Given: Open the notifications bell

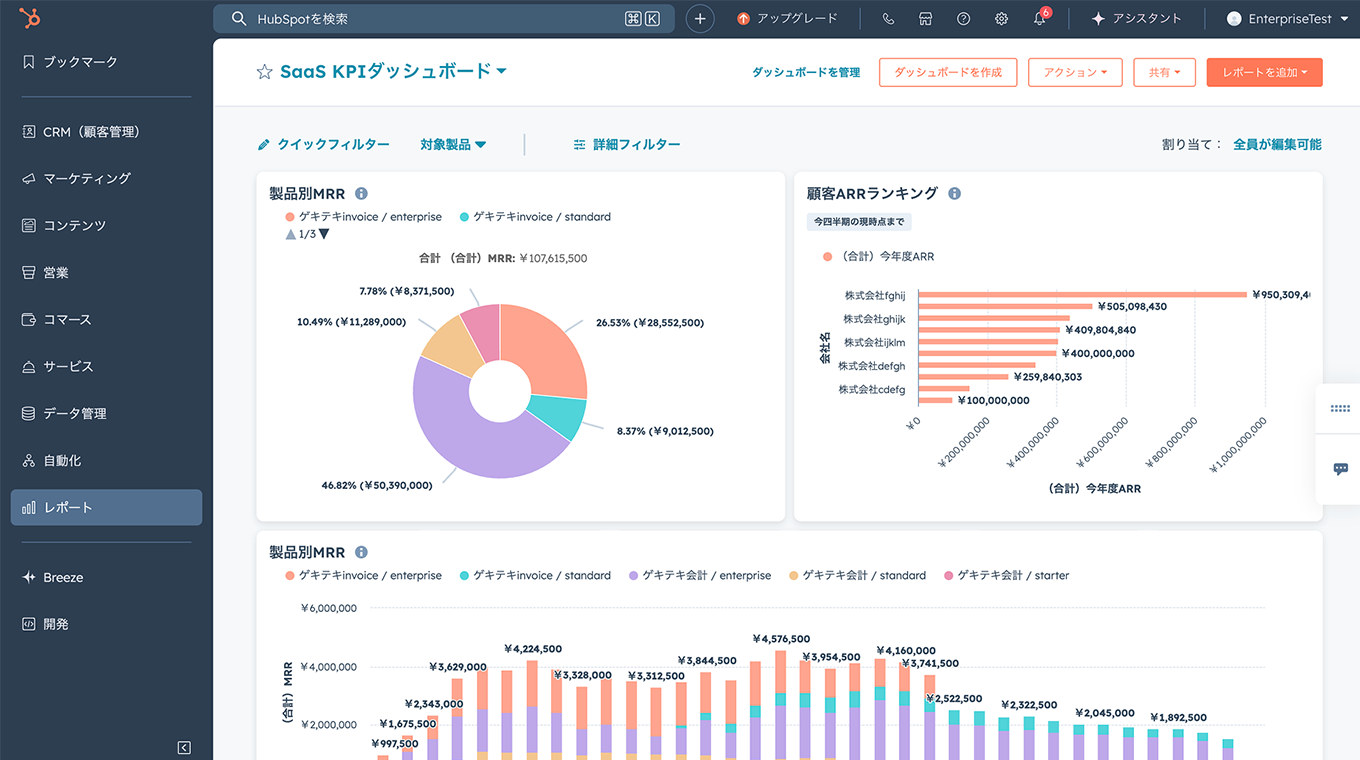Looking at the screenshot, I should [1039, 19].
